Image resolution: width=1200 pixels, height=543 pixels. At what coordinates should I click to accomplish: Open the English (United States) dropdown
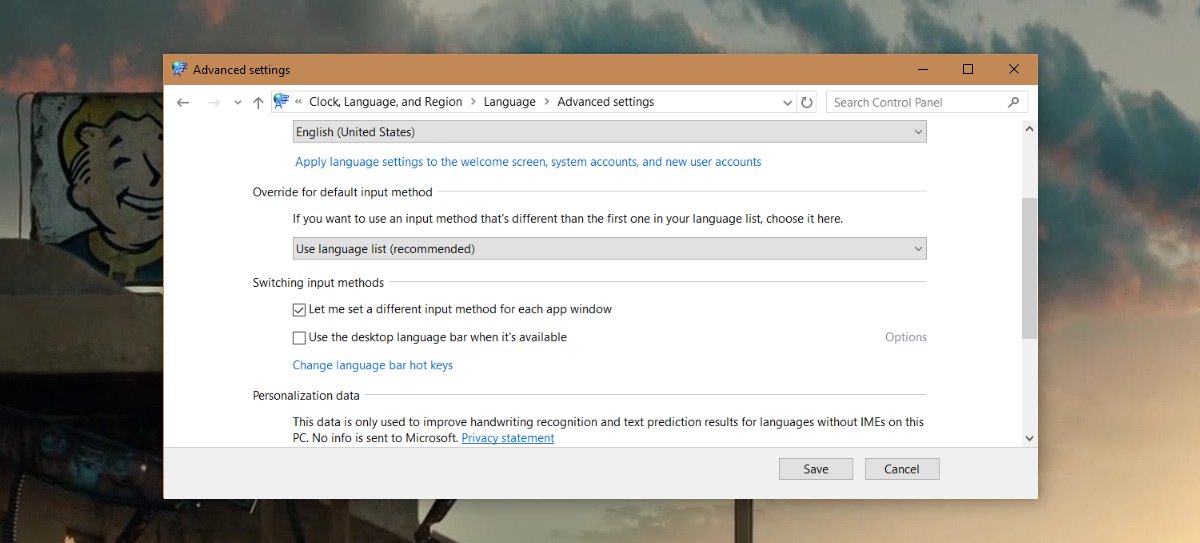point(609,132)
